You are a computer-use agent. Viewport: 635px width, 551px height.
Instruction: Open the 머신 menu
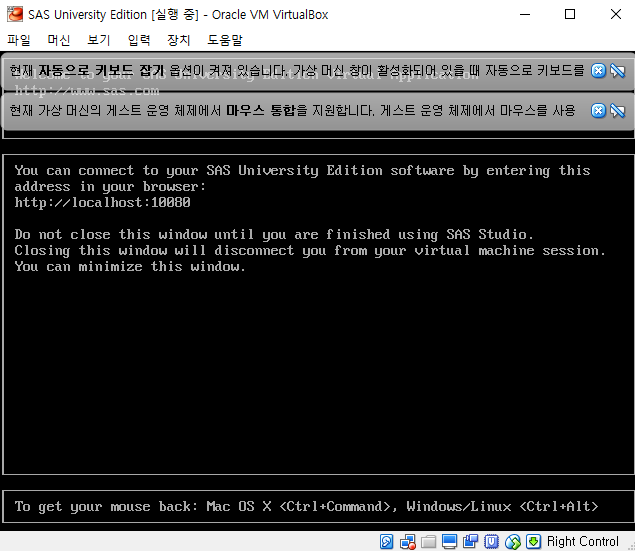point(59,40)
